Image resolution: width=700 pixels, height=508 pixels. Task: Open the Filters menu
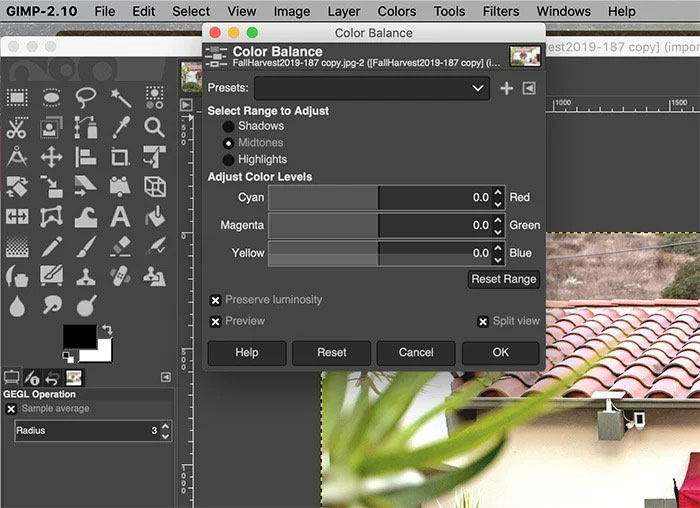tap(502, 11)
